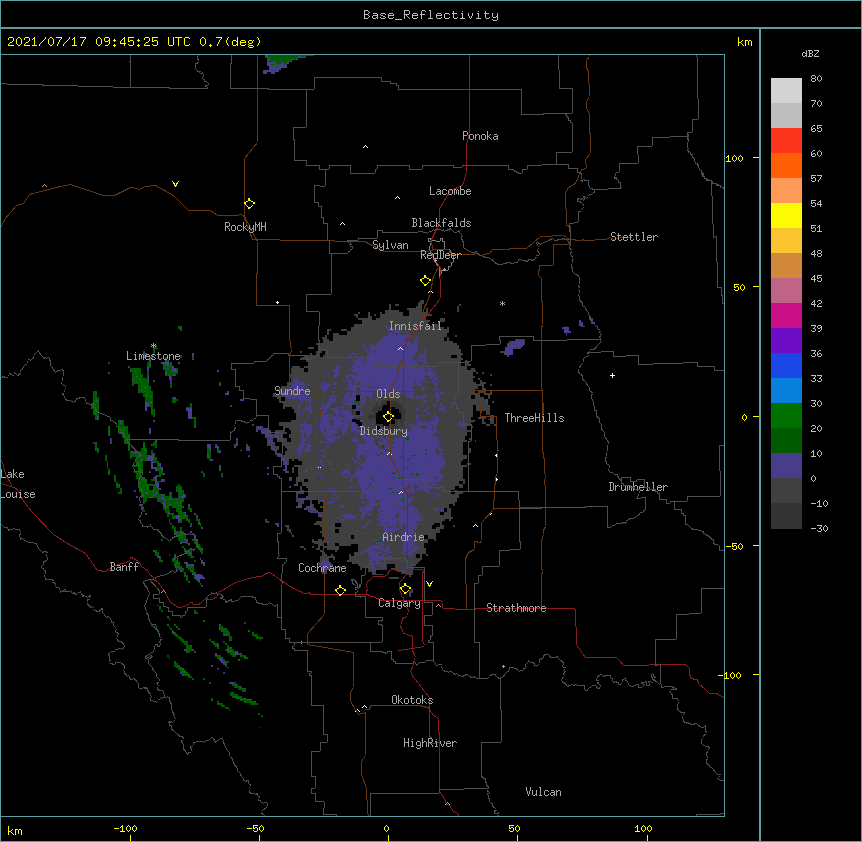Click the yellow diamond marker near RockyMH
The width and height of the screenshot is (862, 842).
(x=249, y=204)
